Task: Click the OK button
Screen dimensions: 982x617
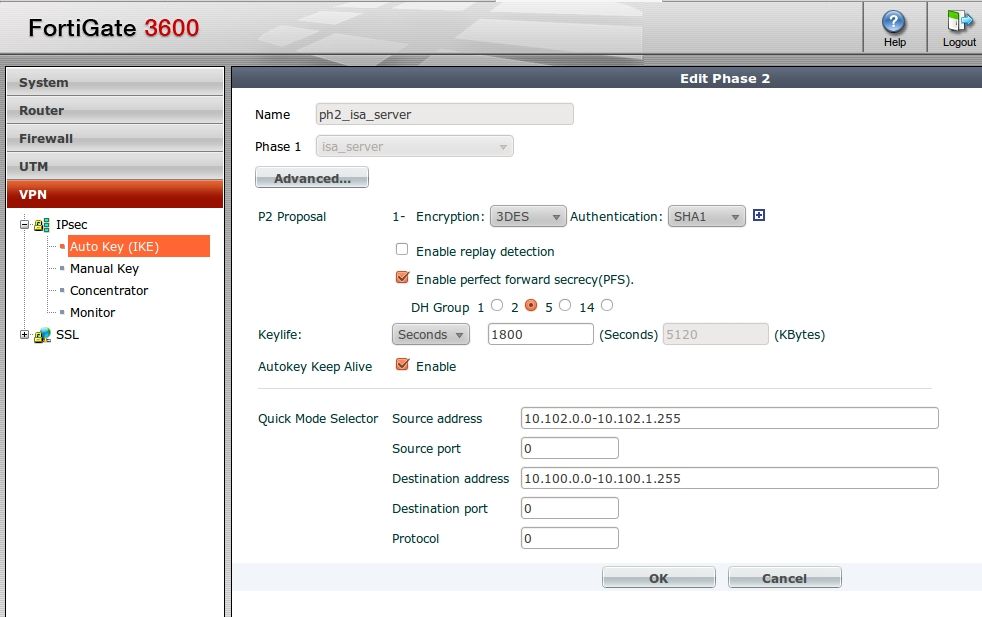Action: [x=658, y=578]
